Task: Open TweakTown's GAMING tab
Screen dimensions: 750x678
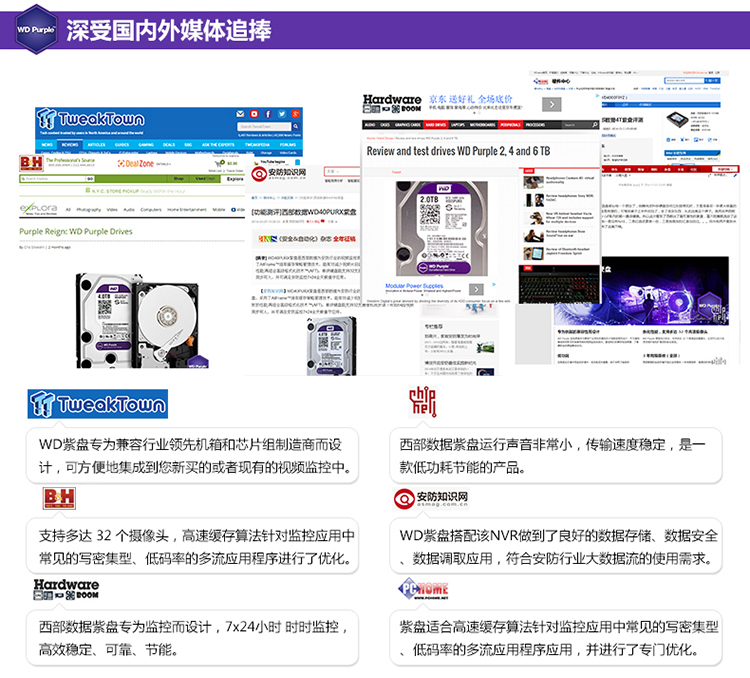Action: click(146, 144)
